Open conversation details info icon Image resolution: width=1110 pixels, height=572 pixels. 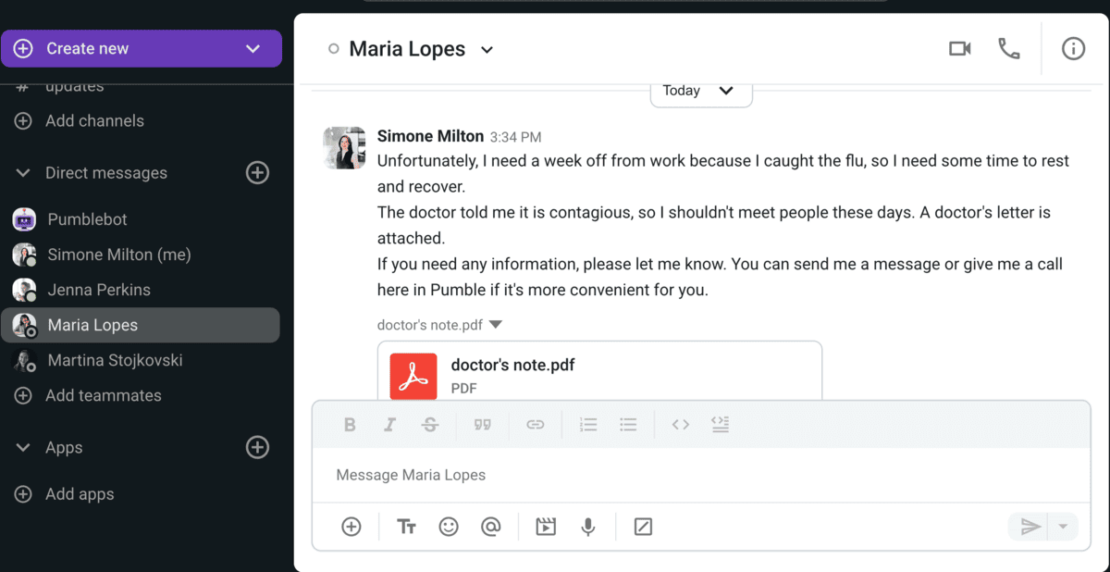tap(1073, 49)
